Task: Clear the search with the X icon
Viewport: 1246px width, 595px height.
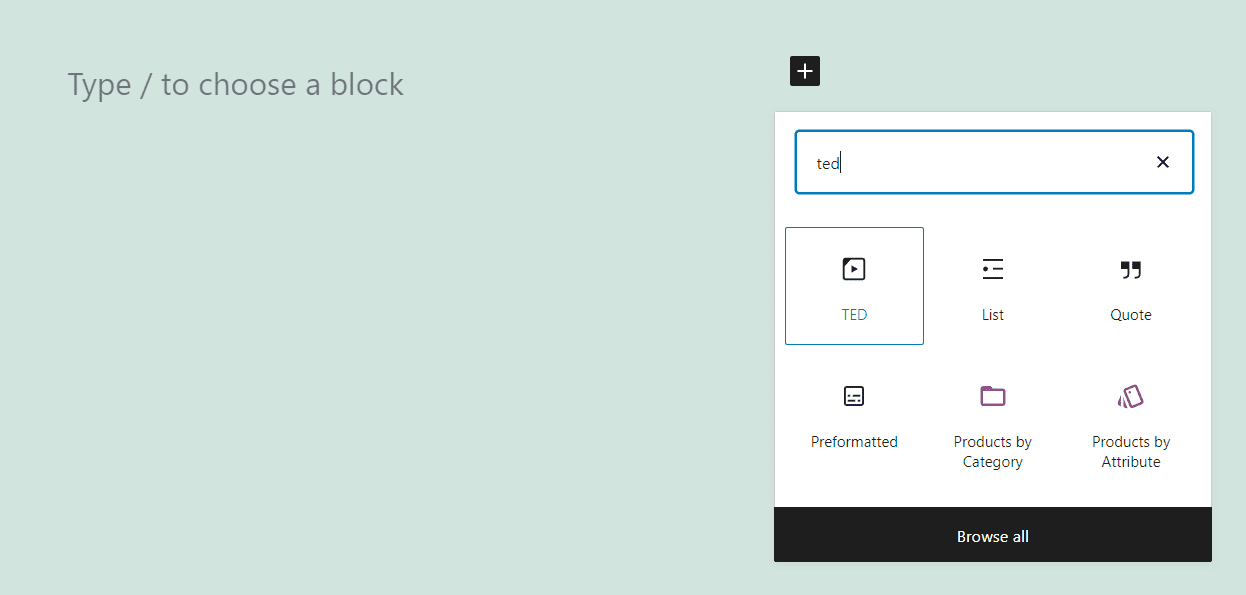Action: coord(1162,161)
